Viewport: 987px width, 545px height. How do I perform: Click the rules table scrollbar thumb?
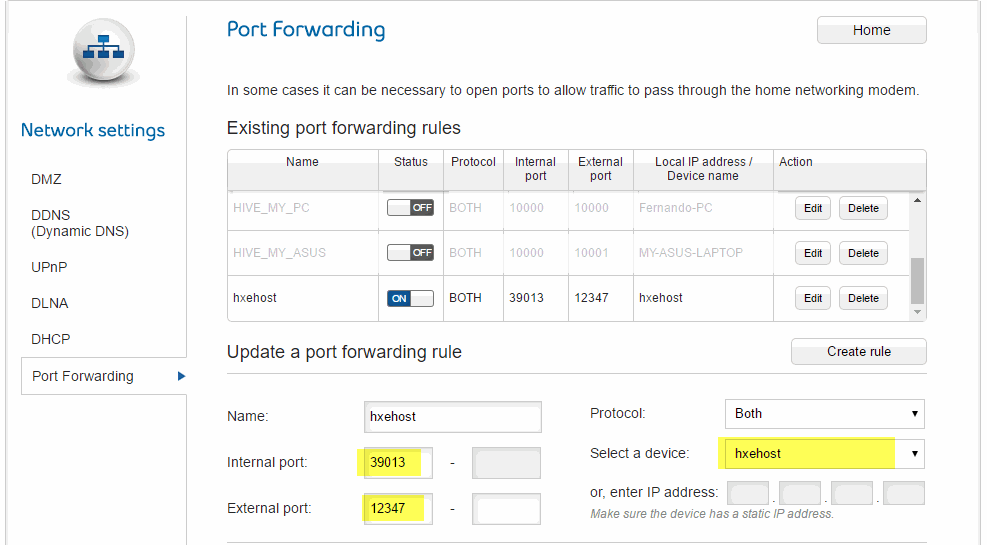pos(917,281)
